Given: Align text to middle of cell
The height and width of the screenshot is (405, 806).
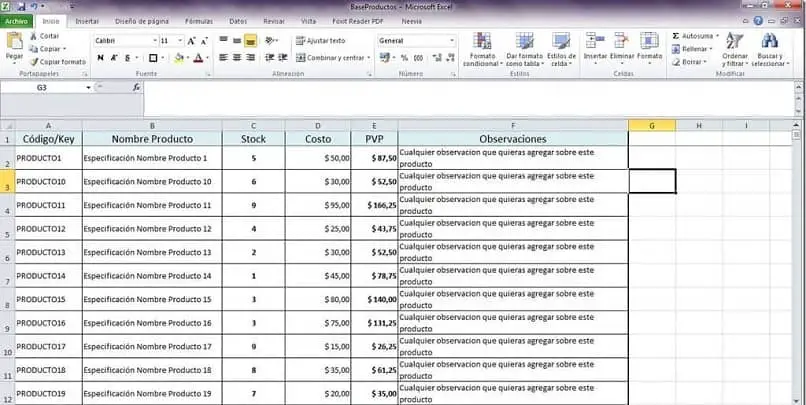Looking at the screenshot, I should [236, 41].
